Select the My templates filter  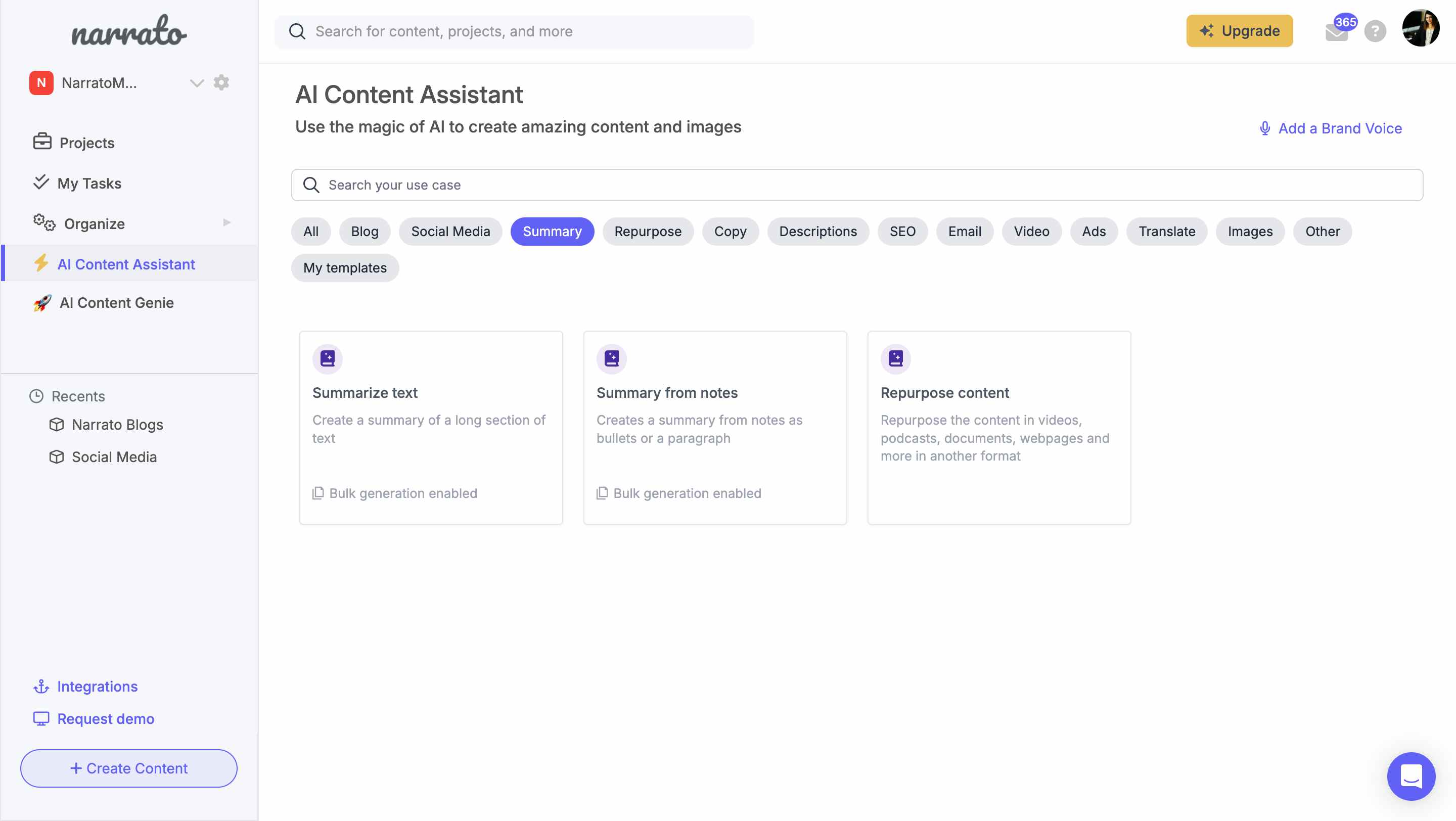pos(345,267)
